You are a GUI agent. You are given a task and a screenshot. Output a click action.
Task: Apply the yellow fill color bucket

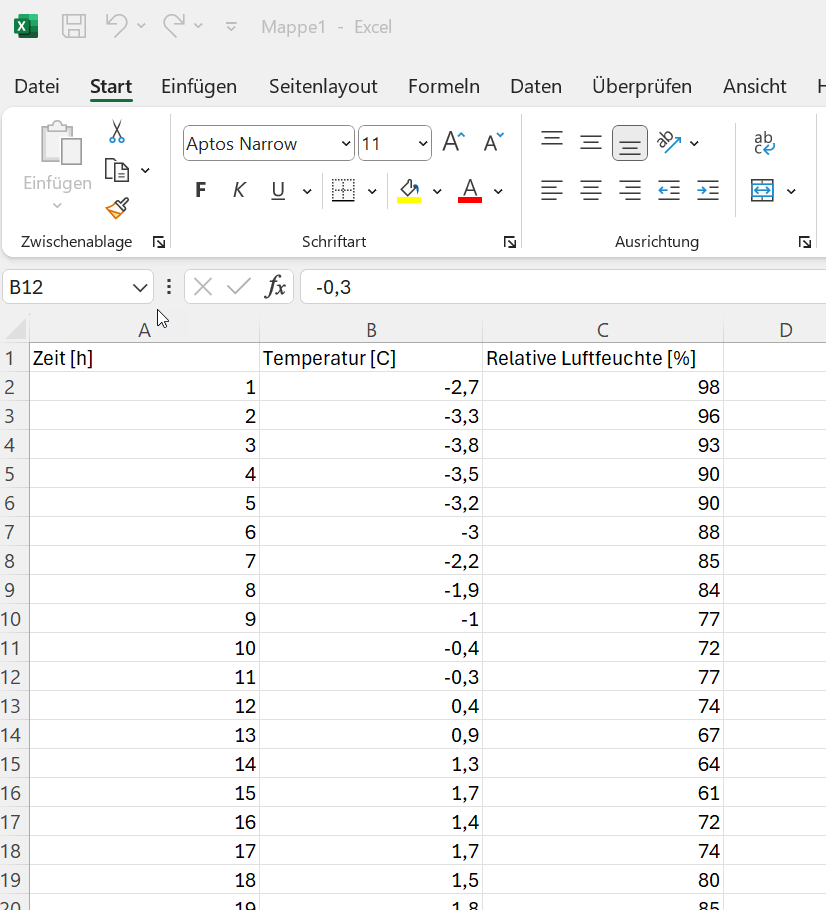point(409,190)
